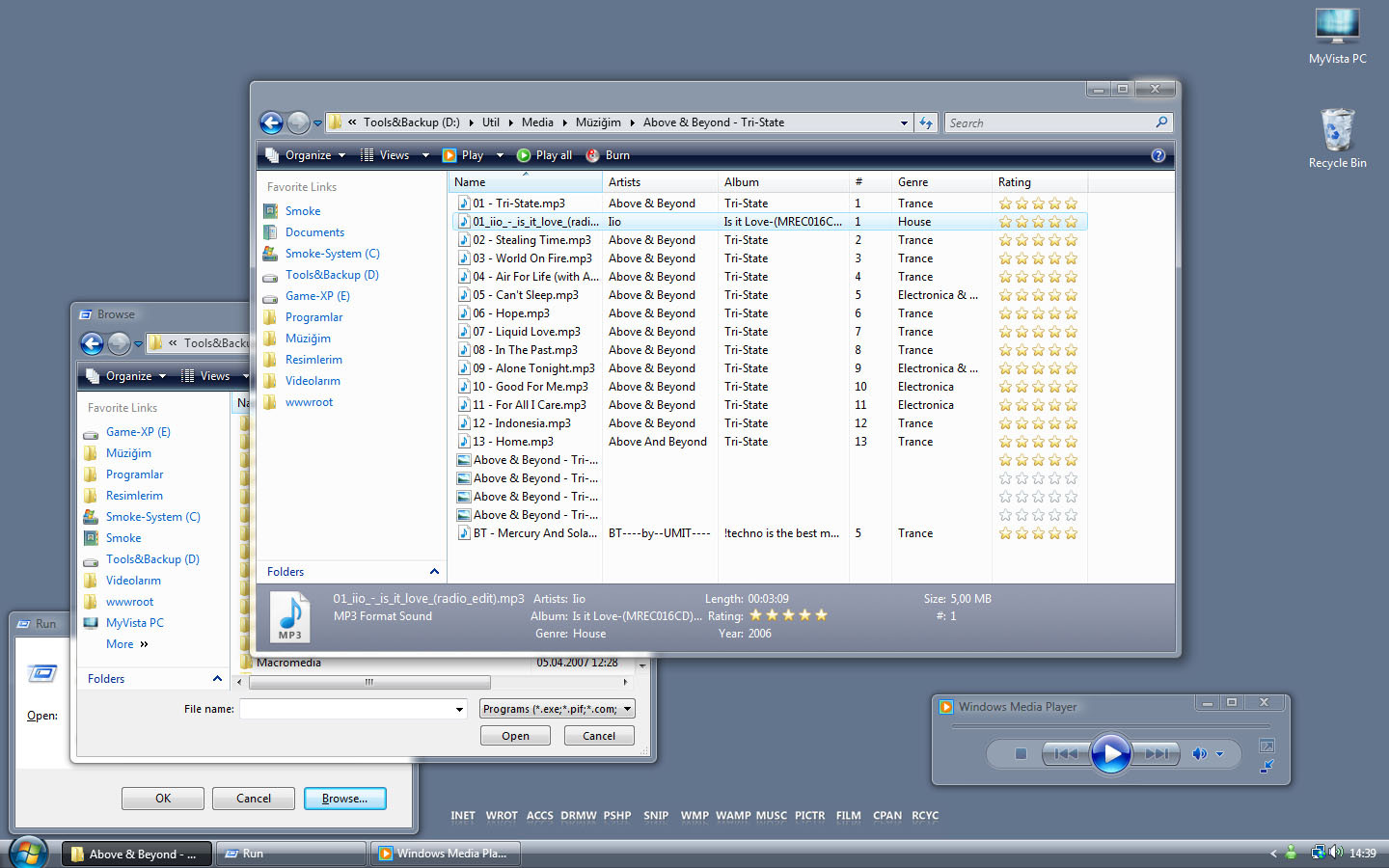The image size is (1389, 868).
Task: Click Previous track in Windows Media Player
Action: pyautogui.click(x=1066, y=754)
